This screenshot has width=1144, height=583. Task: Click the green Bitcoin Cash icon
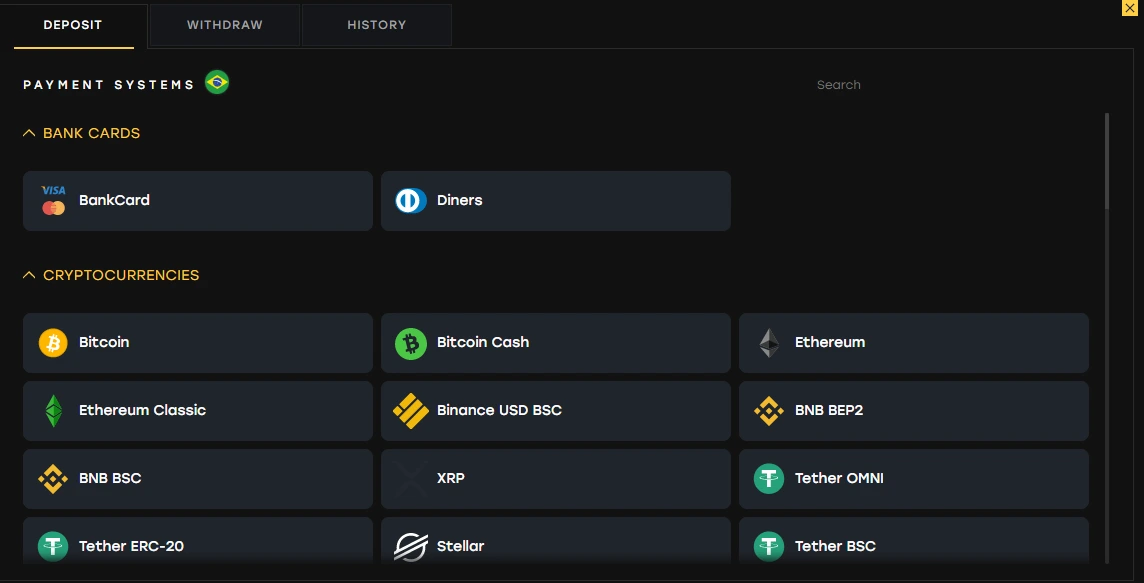click(410, 343)
